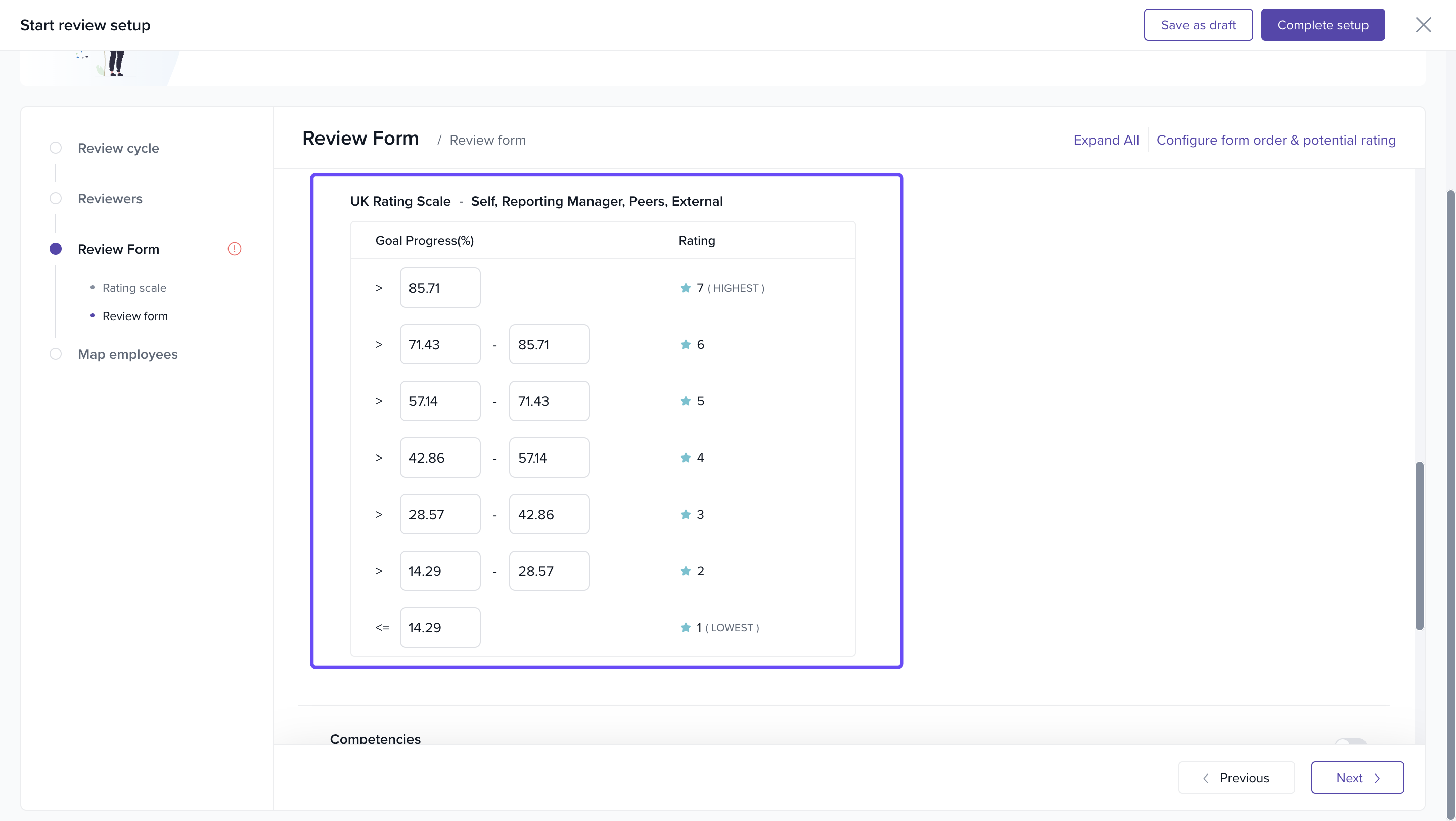Select the Map employees step circle
Image resolution: width=1456 pixels, height=821 pixels.
(x=56, y=354)
